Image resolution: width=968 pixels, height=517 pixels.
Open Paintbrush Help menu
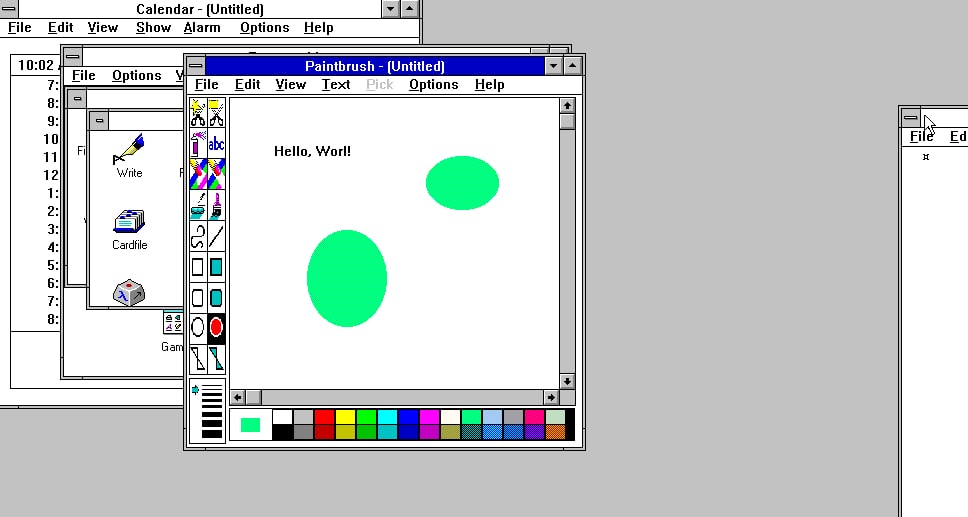coord(490,85)
